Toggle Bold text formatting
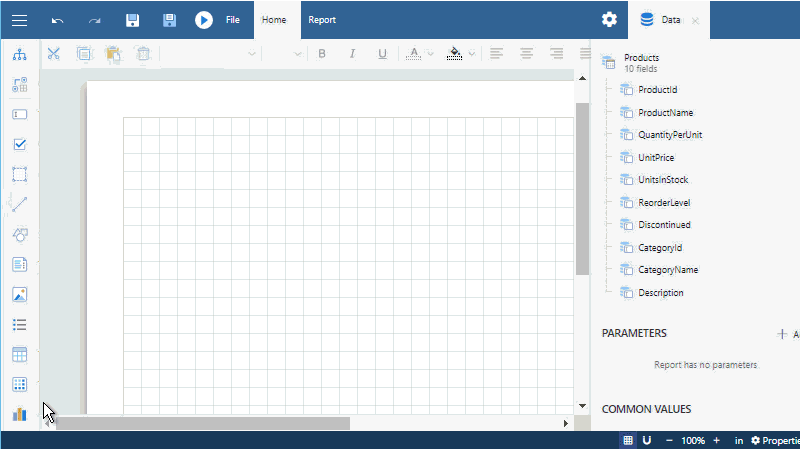The height and width of the screenshot is (450, 800). point(322,54)
